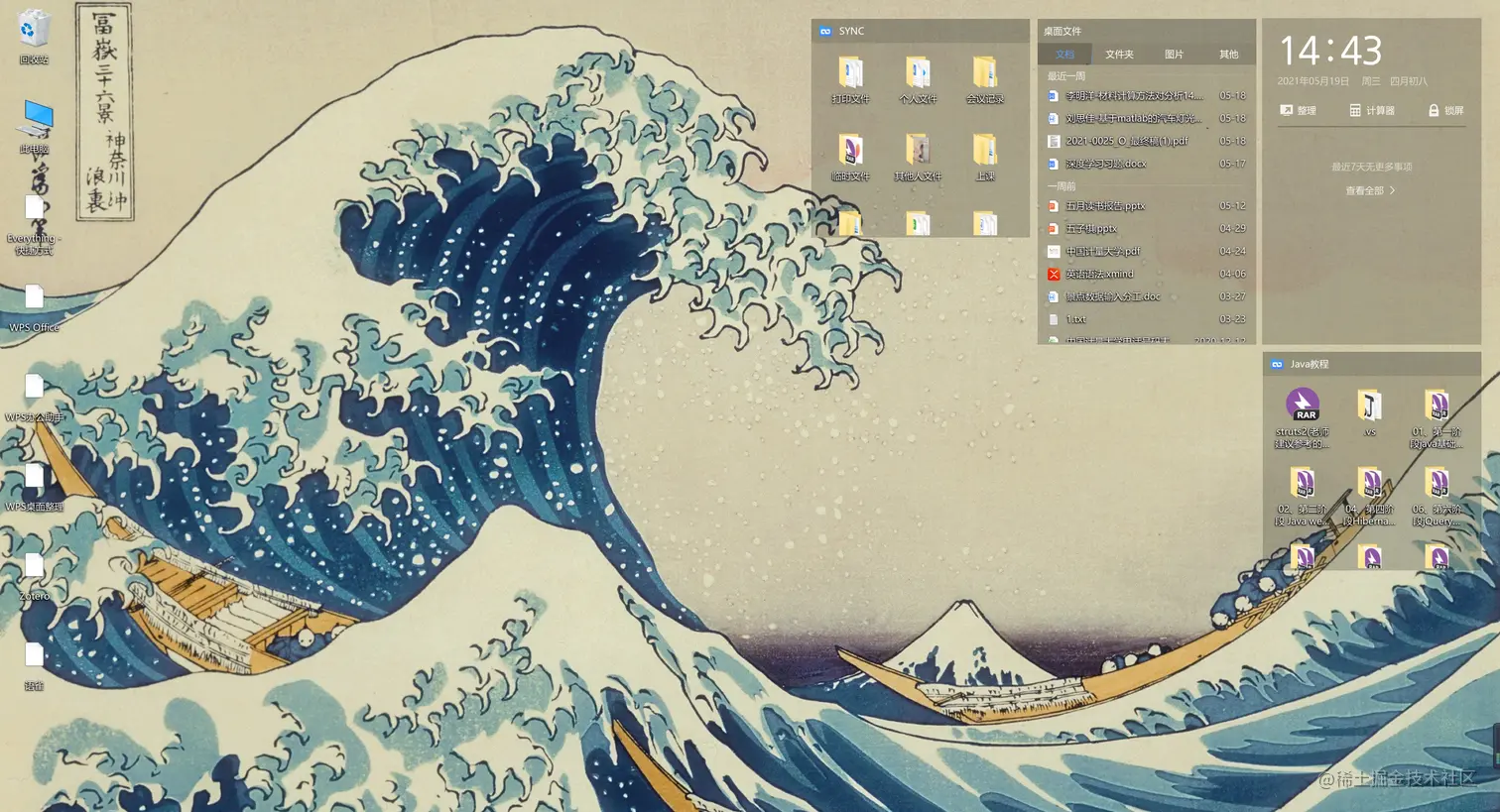This screenshot has width=1500, height=812.
Task: Select the Zotero desktop shortcut
Action: [34, 577]
